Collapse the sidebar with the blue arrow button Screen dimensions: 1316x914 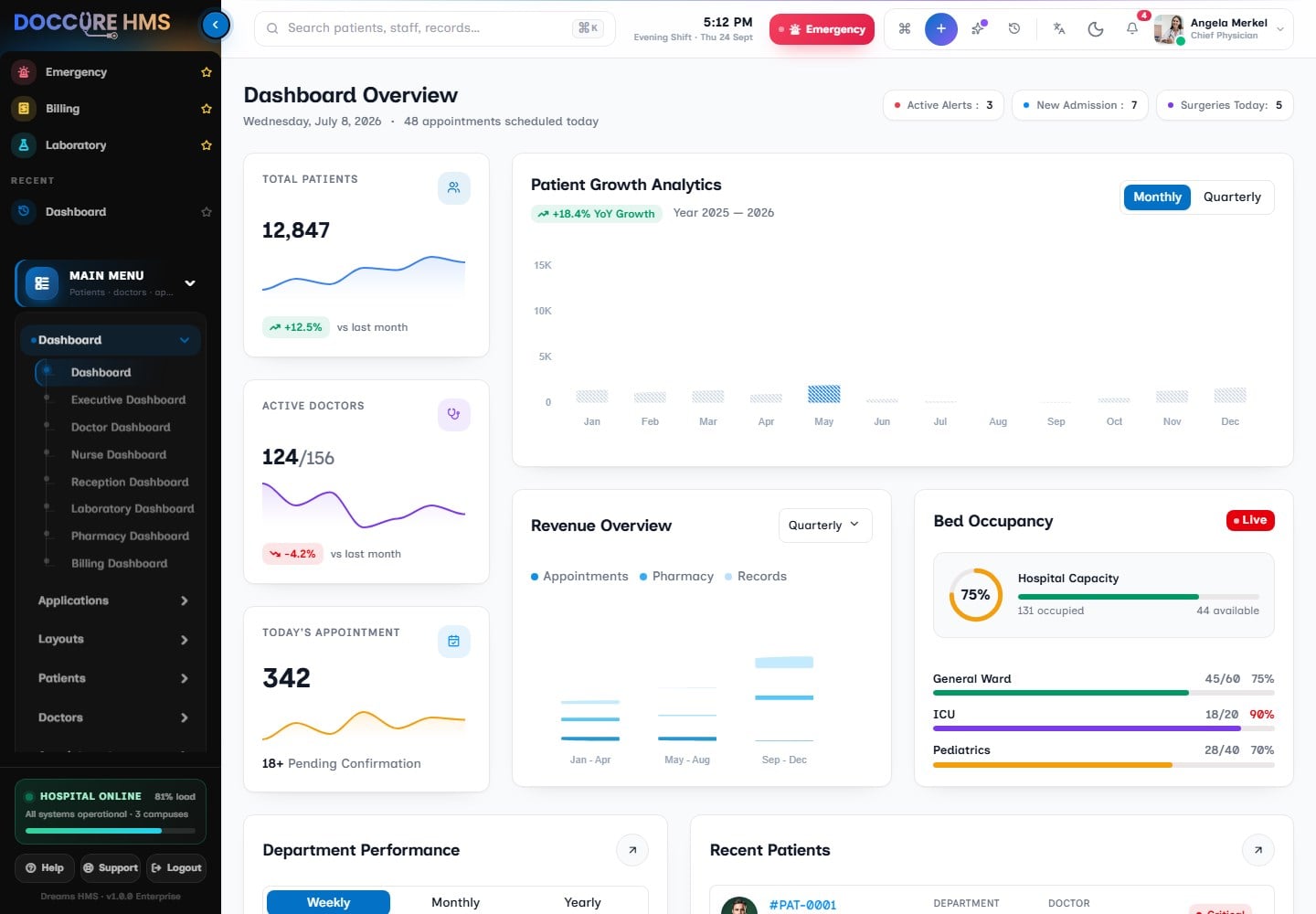pyautogui.click(x=215, y=25)
